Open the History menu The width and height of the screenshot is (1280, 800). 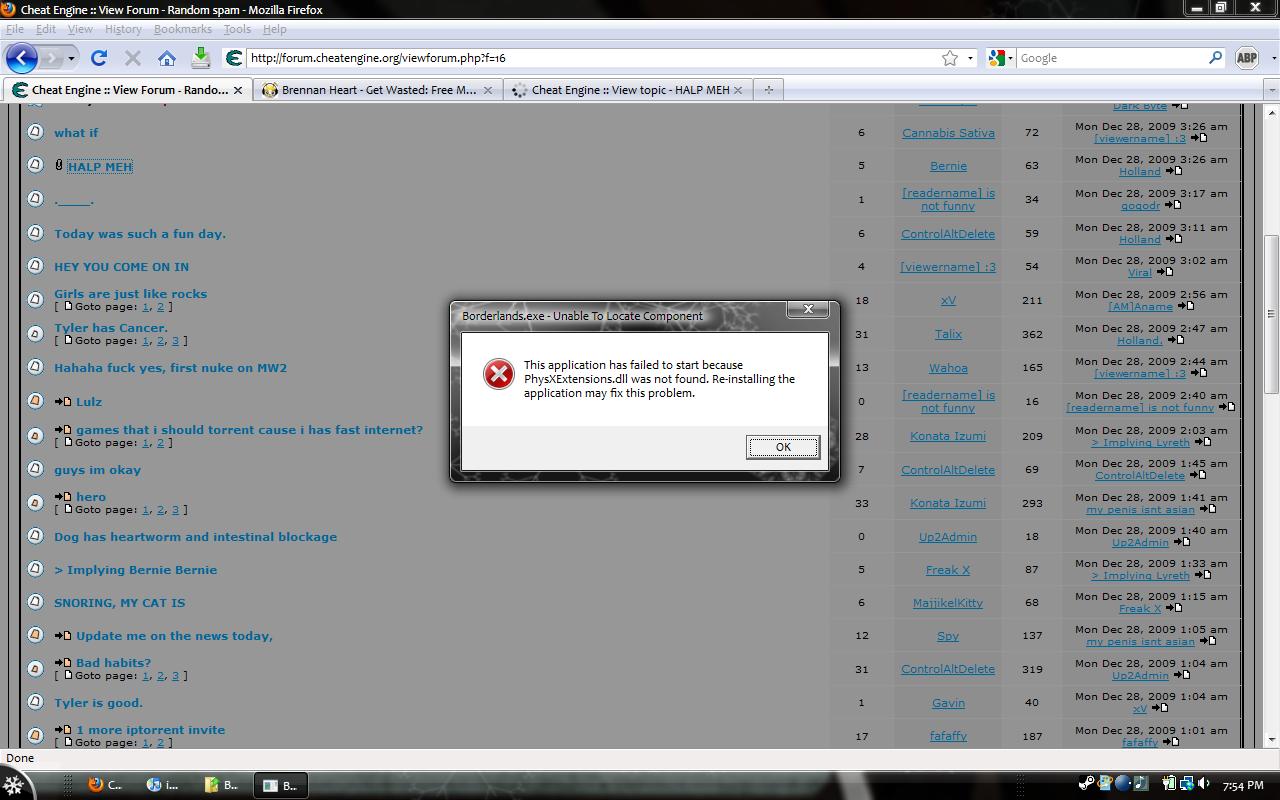[x=123, y=29]
